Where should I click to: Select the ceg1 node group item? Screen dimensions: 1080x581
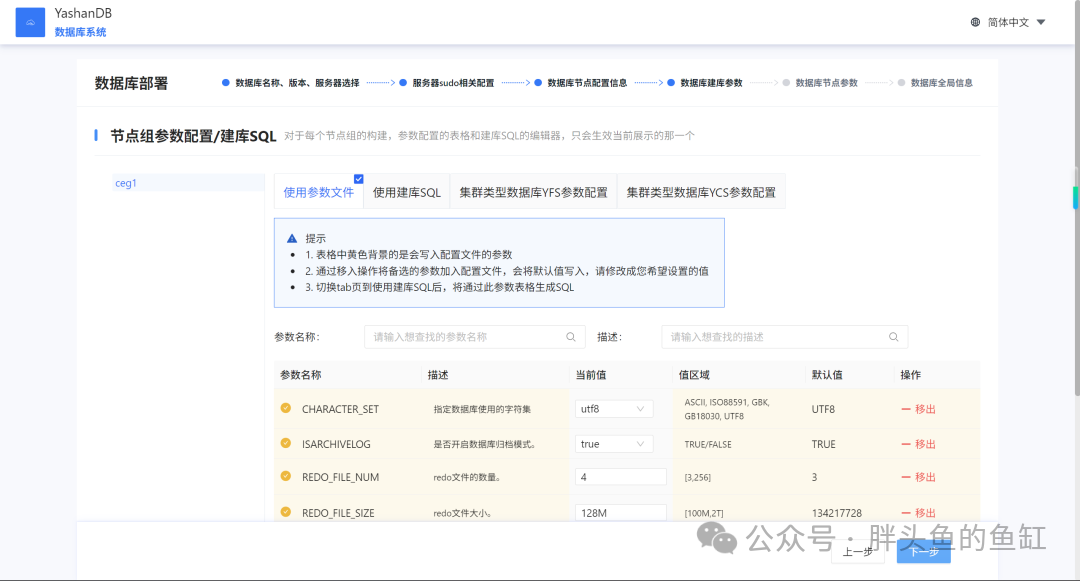(x=189, y=182)
